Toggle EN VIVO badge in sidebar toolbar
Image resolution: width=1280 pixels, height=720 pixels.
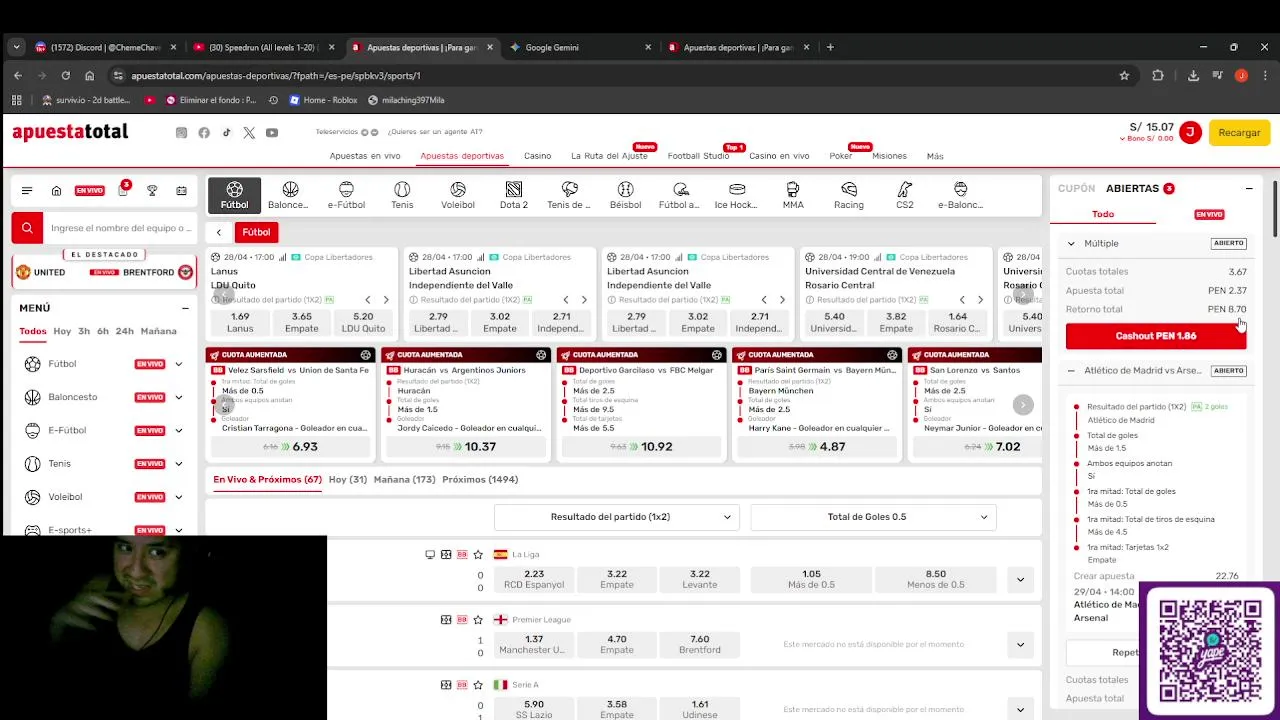point(89,191)
